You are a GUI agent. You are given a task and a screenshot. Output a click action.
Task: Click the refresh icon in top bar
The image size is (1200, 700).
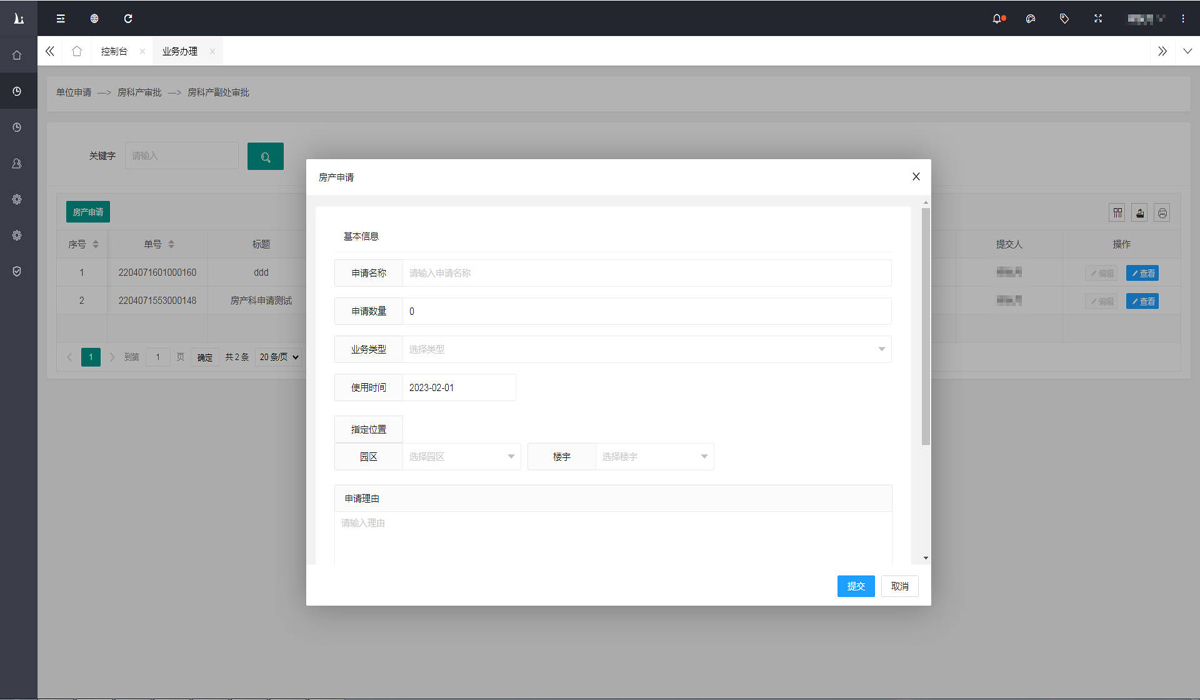tap(127, 18)
